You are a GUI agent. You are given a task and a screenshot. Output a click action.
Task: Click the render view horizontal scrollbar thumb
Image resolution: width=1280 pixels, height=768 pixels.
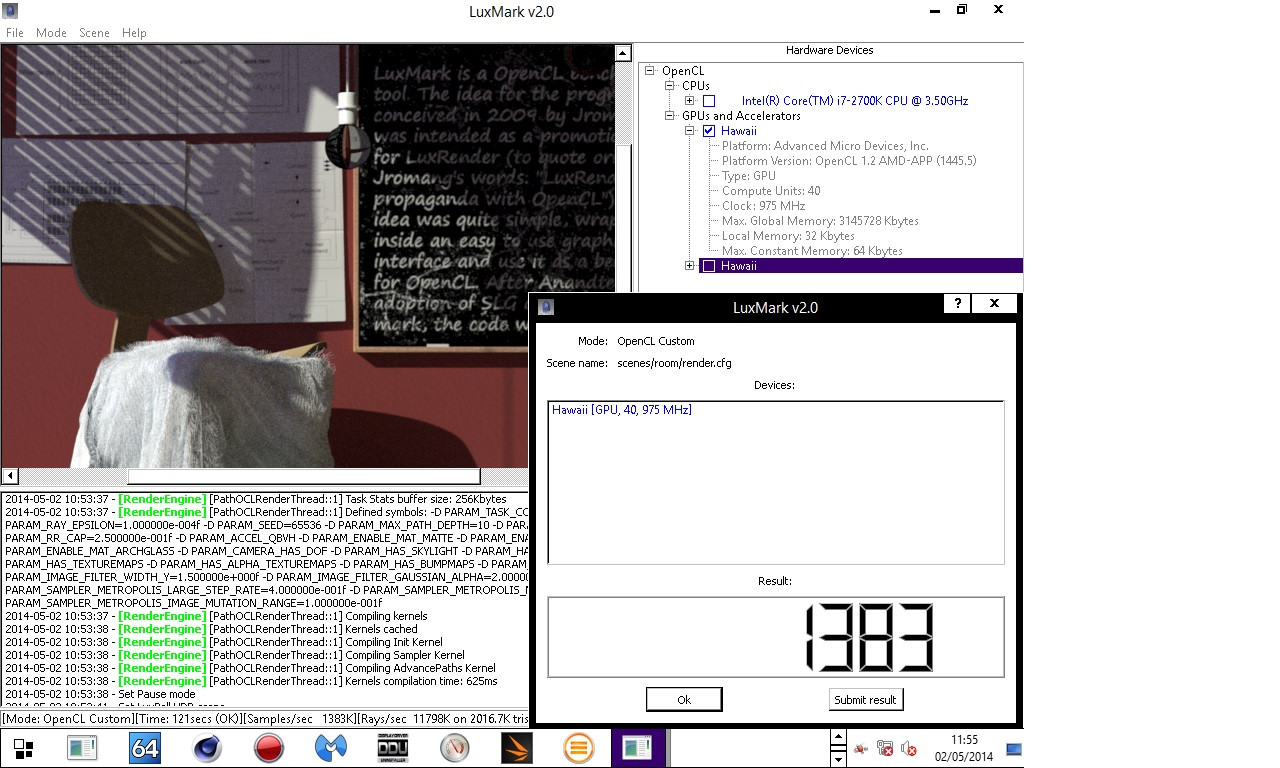pos(304,477)
